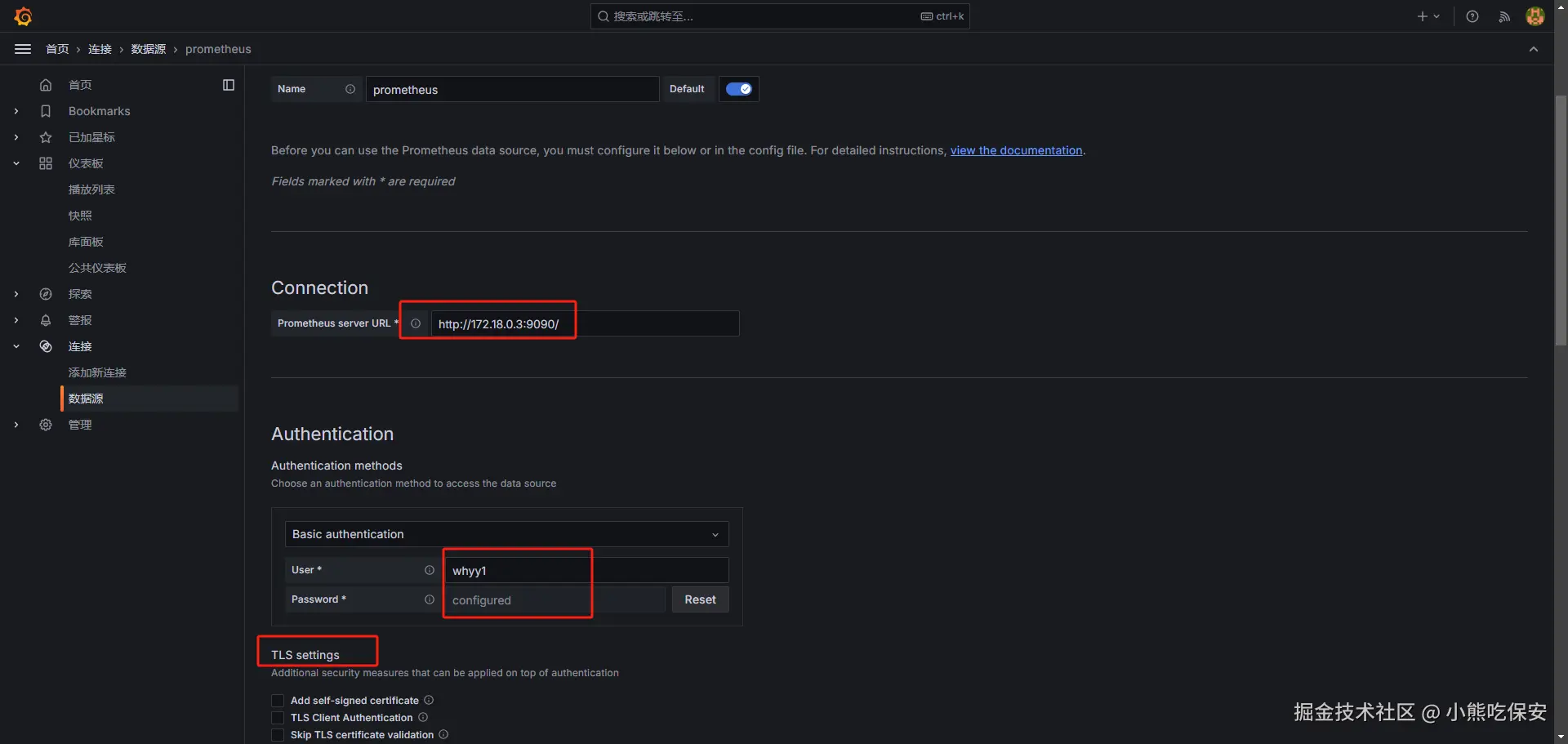Image resolution: width=1568 pixels, height=744 pixels.
Task: Click the TLS settings heading text
Action: [x=305, y=655]
